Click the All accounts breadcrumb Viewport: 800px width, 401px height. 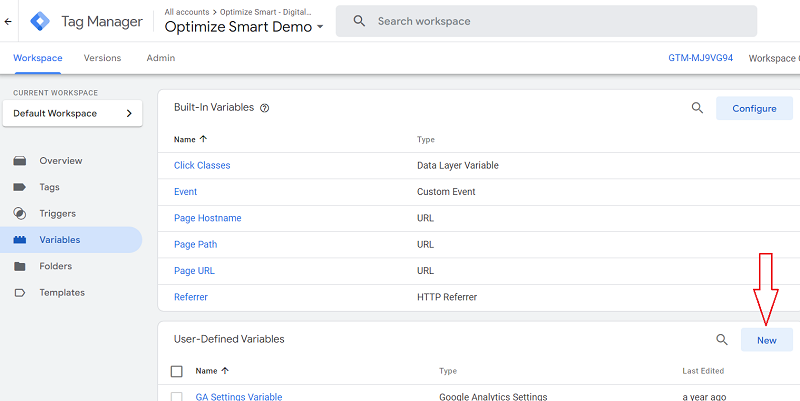click(x=187, y=12)
